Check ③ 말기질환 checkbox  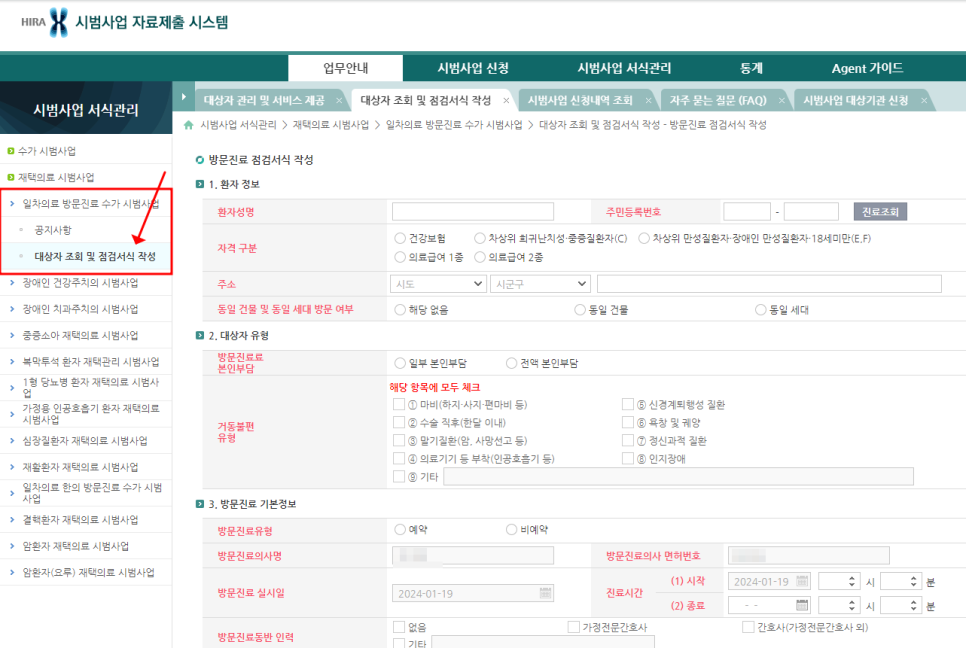coord(399,440)
